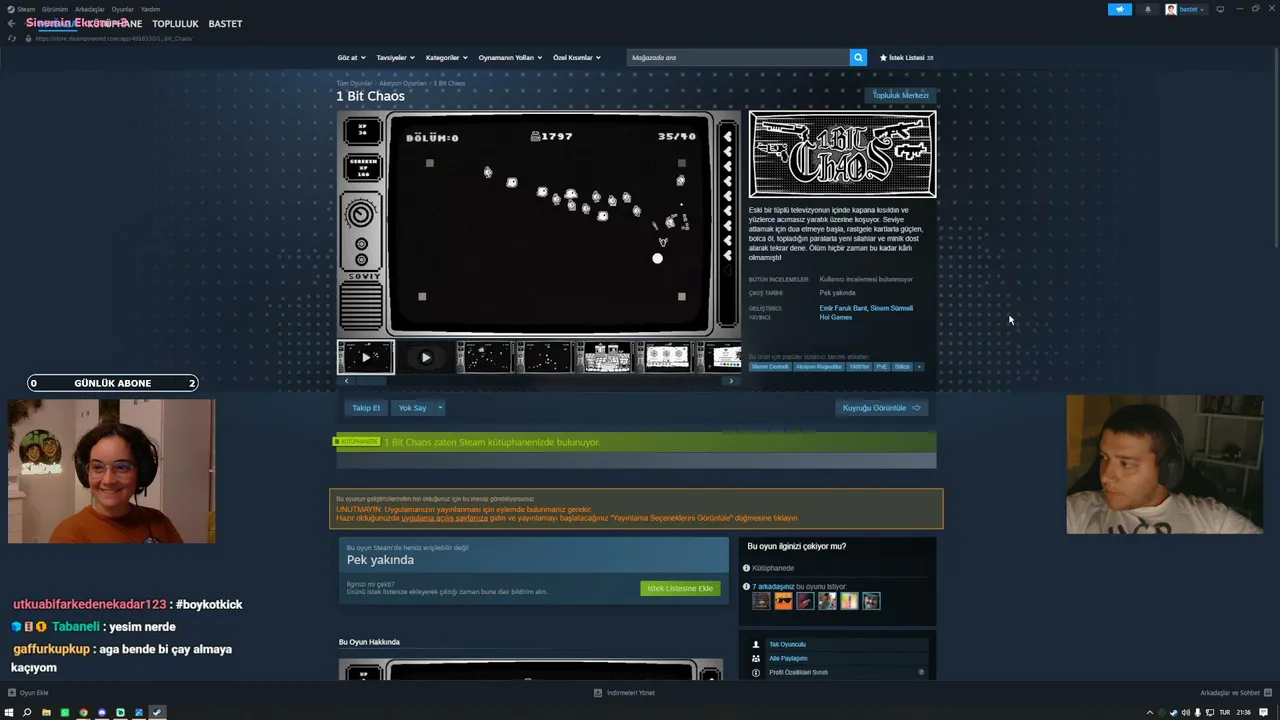Click the taskbar volume speaker icon
The width and height of the screenshot is (1280, 720).
pyautogui.click(x=1186, y=713)
